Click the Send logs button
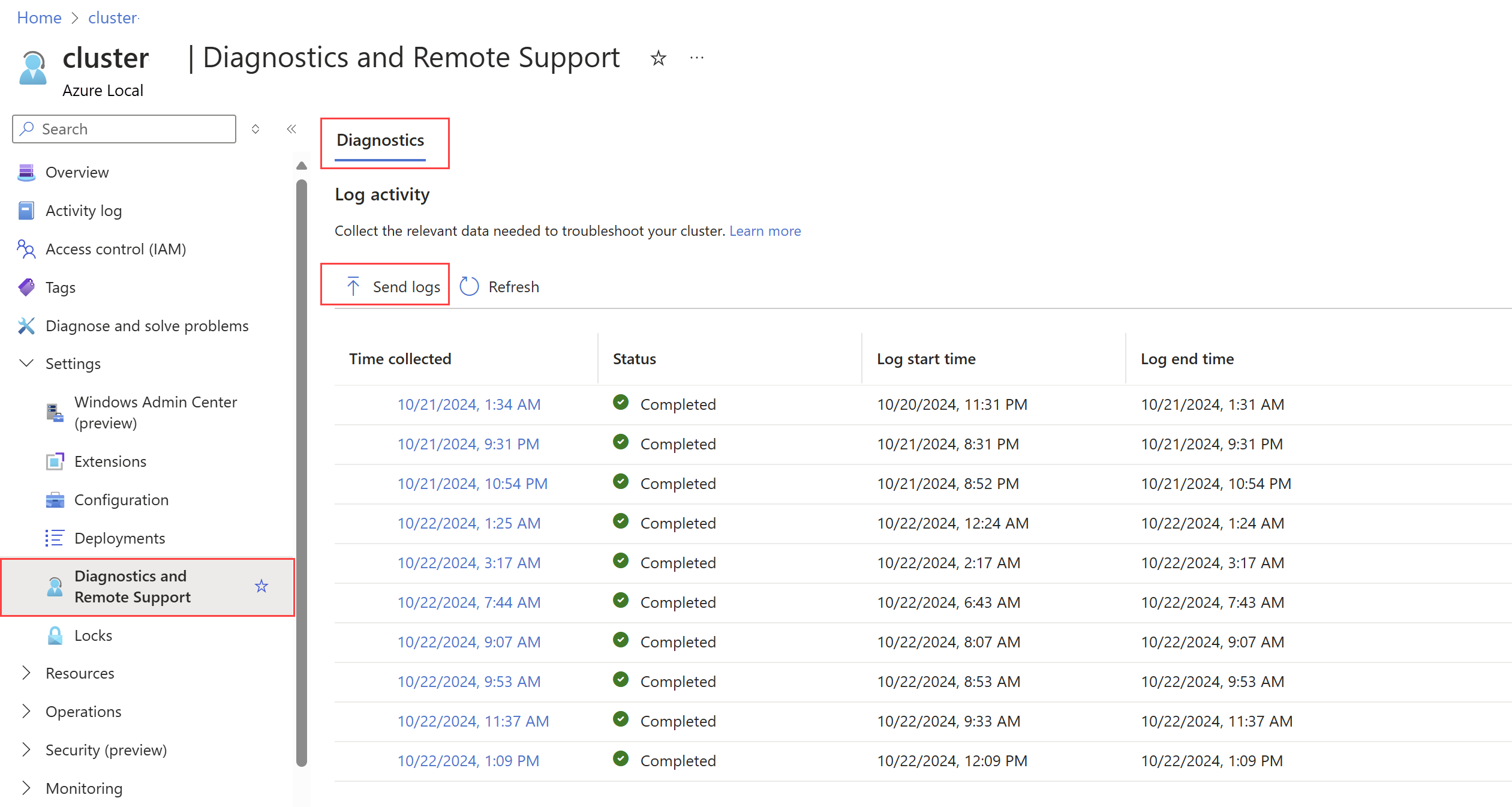 tap(393, 287)
